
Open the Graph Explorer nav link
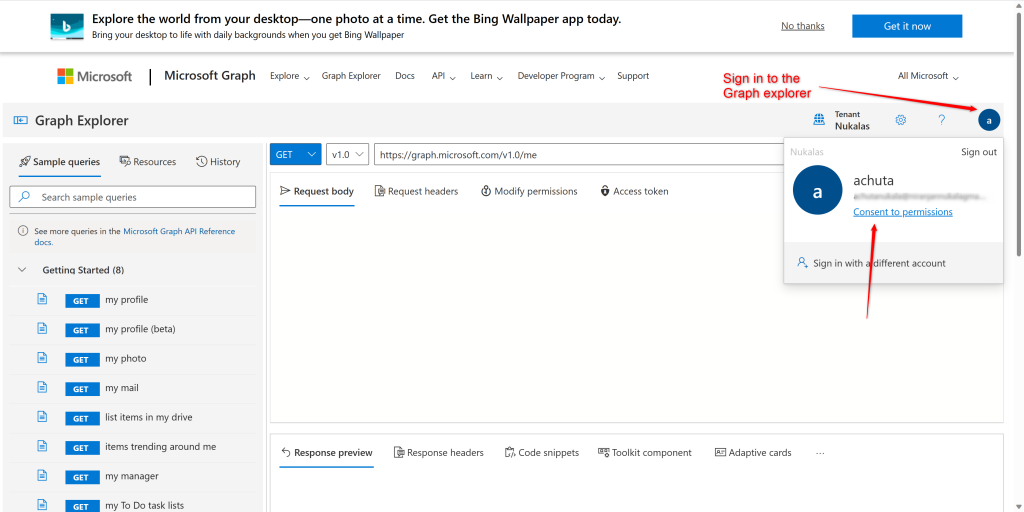point(351,76)
